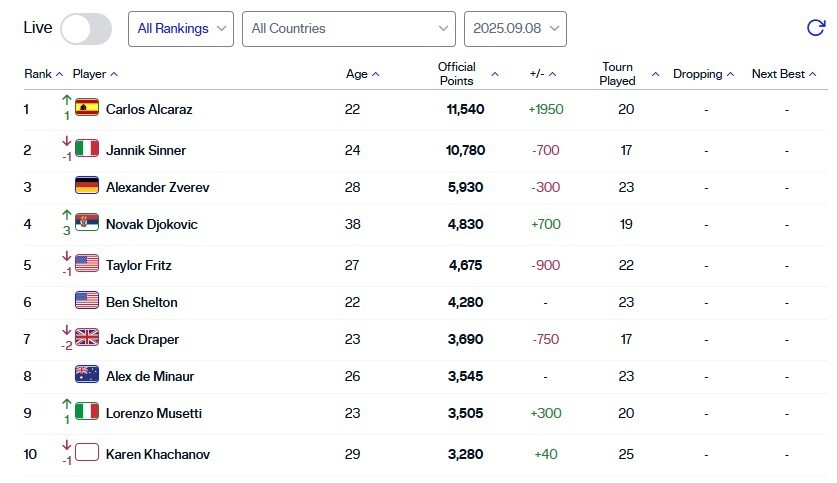Click Alexander Zverev's German flag icon
The width and height of the screenshot is (837, 483).
coord(87,187)
